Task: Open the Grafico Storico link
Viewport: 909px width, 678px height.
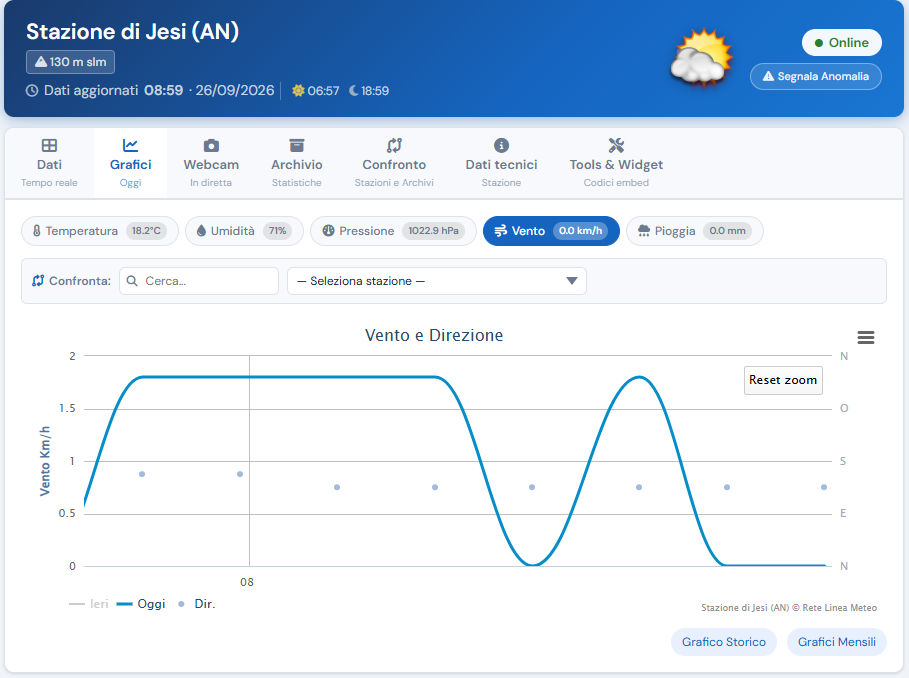Action: 723,642
